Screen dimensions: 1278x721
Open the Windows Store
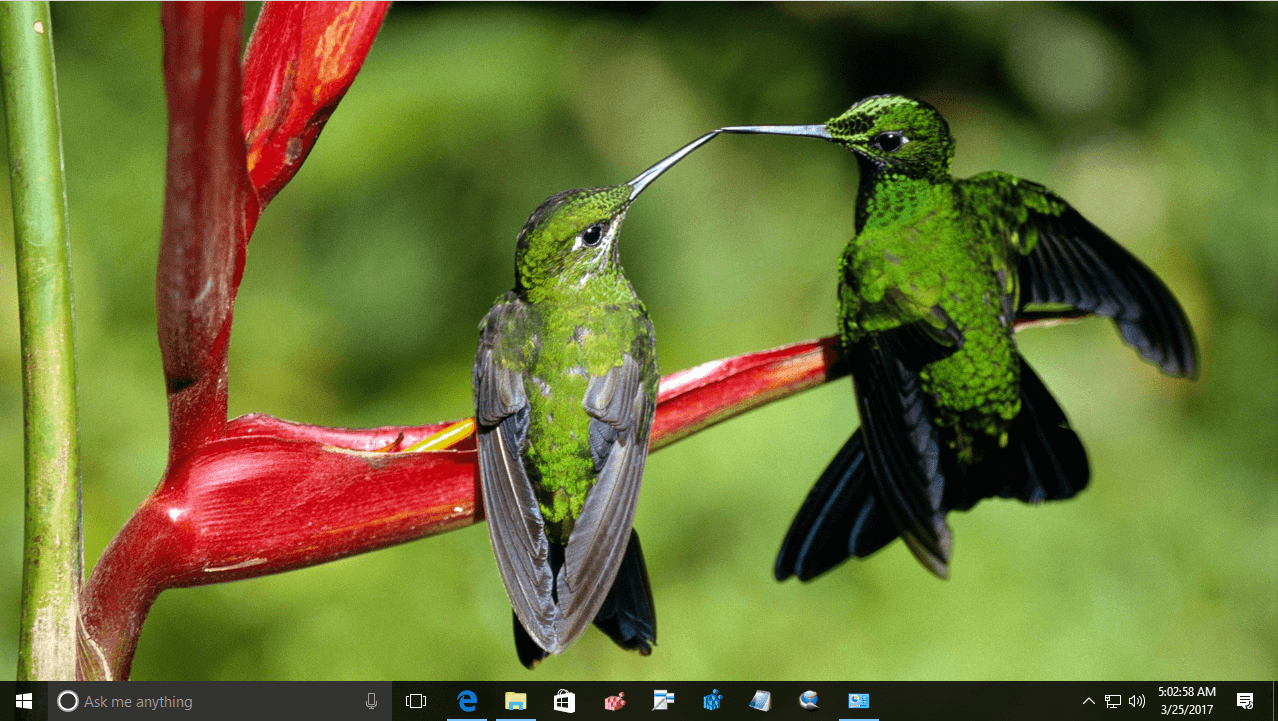[564, 701]
